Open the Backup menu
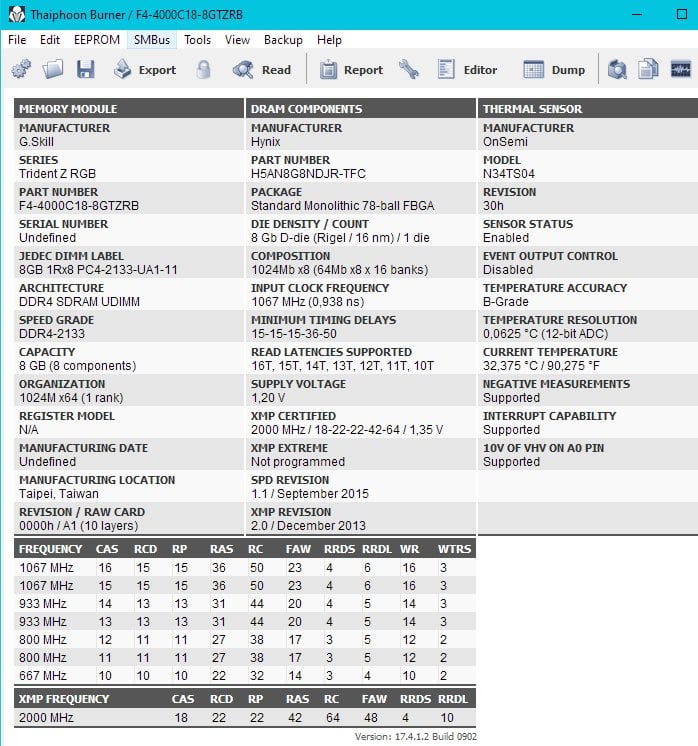The width and height of the screenshot is (698, 746). tap(283, 40)
